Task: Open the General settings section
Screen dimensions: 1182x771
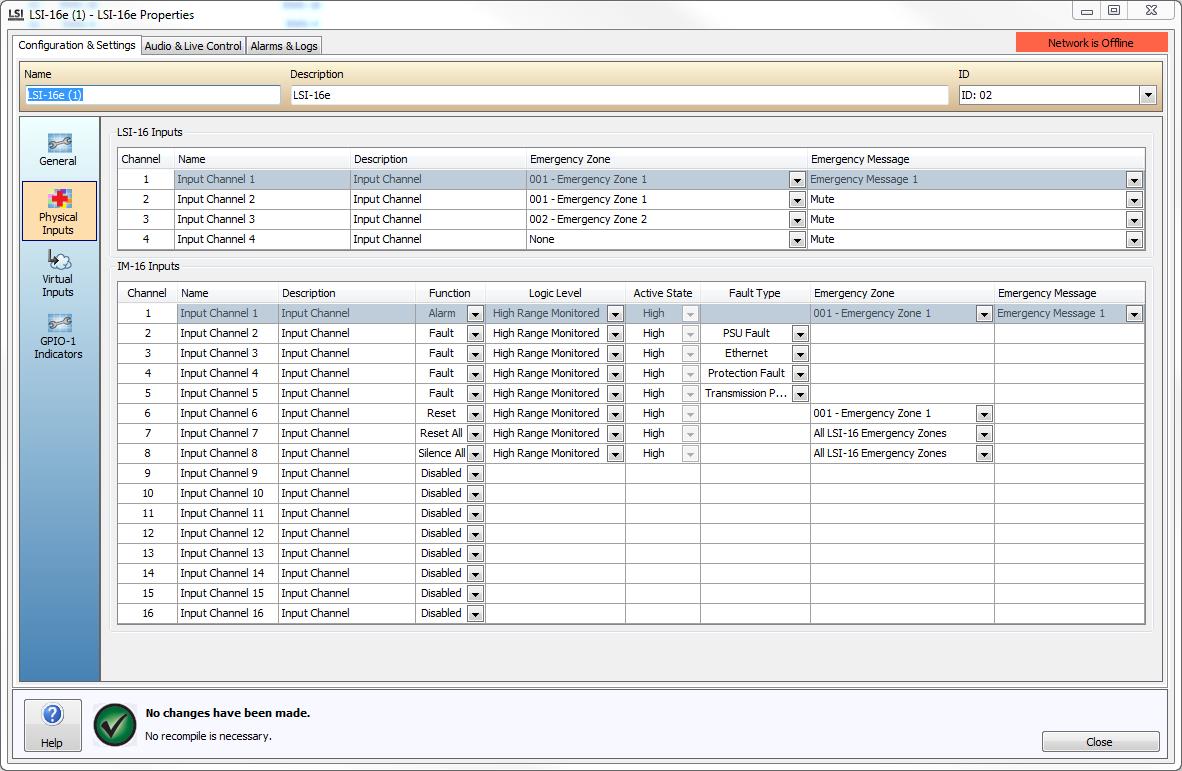Action: click(58, 149)
